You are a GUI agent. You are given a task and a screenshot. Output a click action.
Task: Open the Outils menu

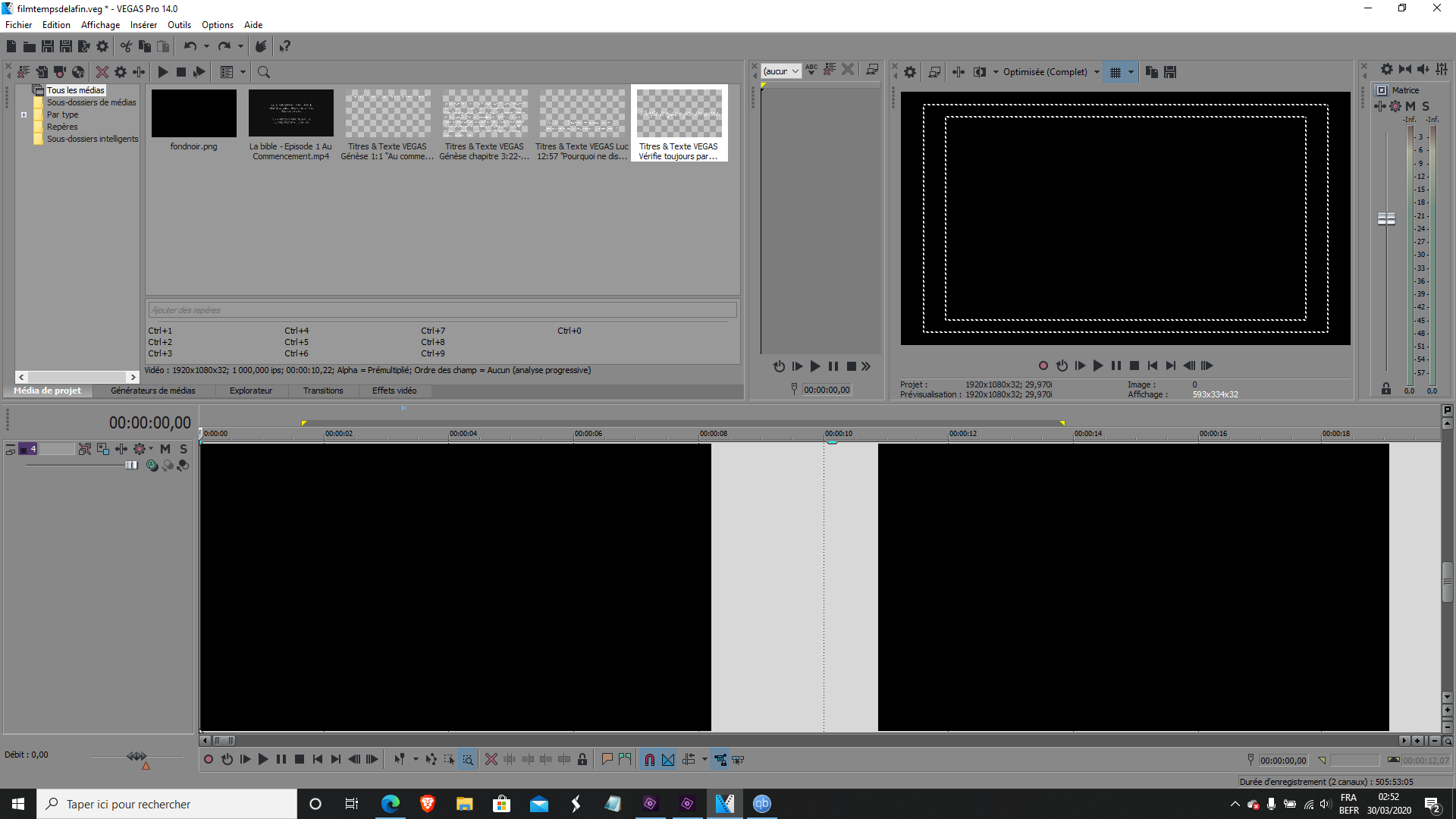(x=179, y=25)
